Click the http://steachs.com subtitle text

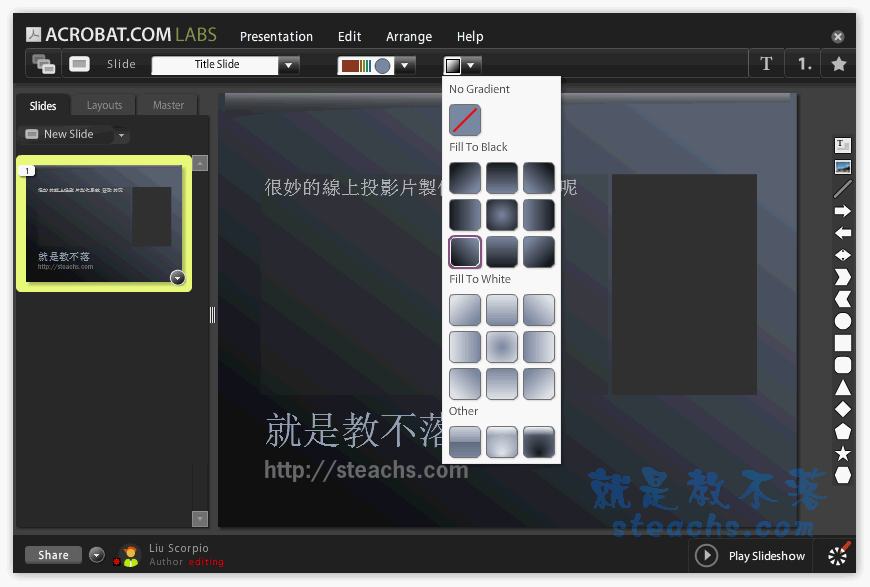(366, 470)
